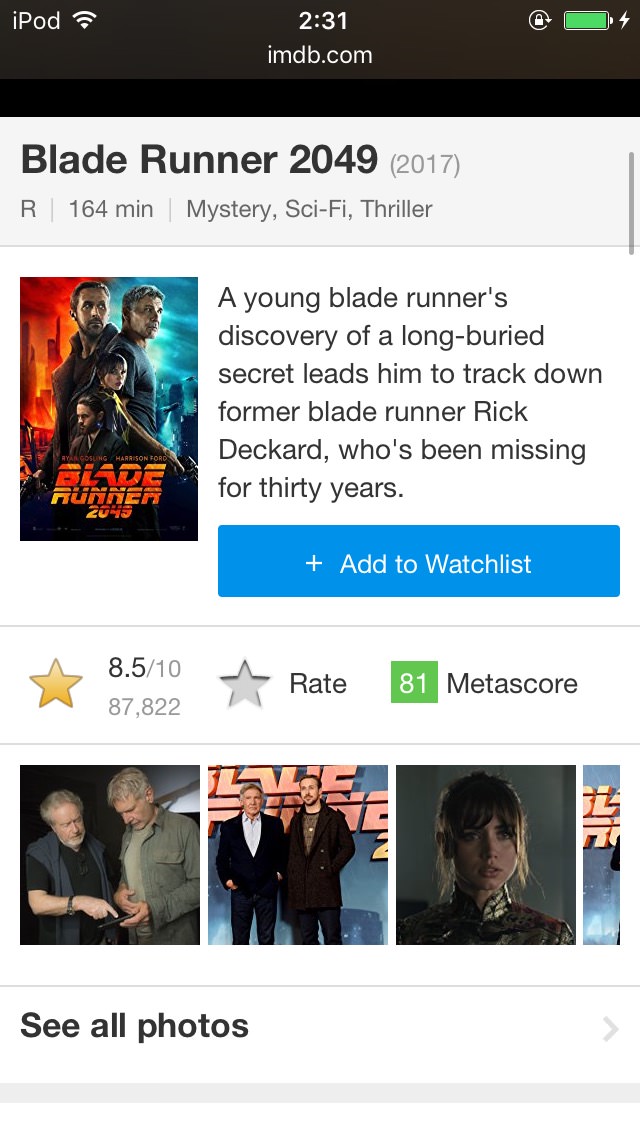Open the partially visible fourth photo
This screenshot has height=1136, width=640.
(602, 855)
